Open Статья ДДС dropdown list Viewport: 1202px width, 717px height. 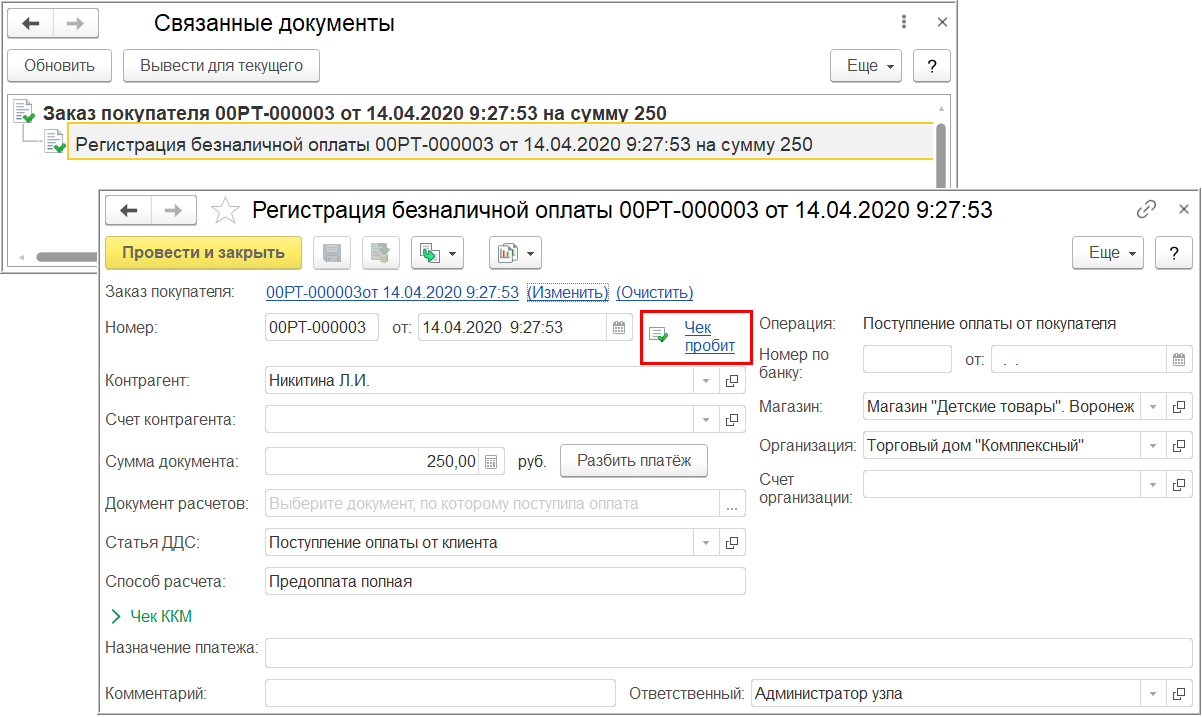pyautogui.click(x=706, y=543)
